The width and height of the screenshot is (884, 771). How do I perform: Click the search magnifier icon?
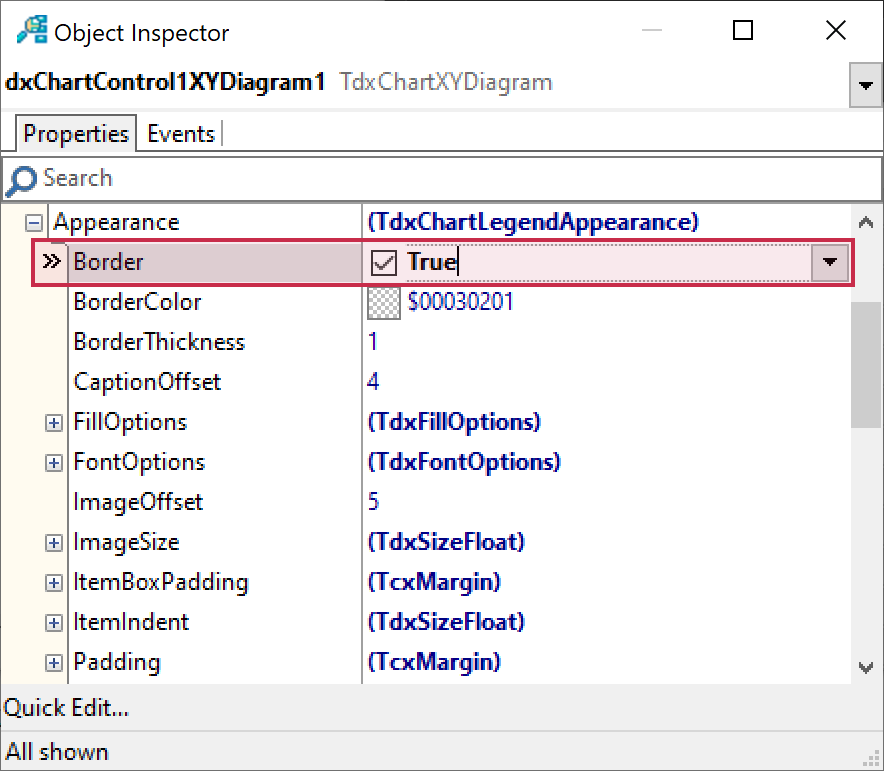[x=21, y=180]
